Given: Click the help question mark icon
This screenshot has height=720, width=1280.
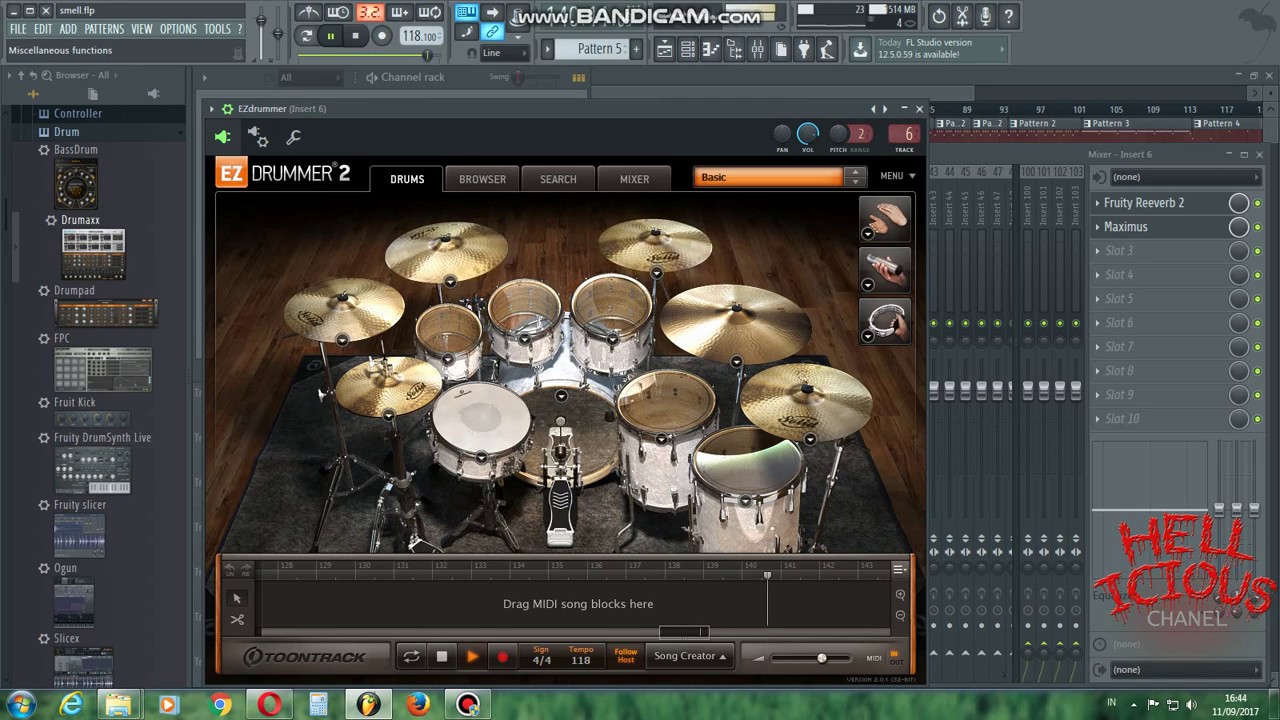Looking at the screenshot, I should click(x=1009, y=16).
